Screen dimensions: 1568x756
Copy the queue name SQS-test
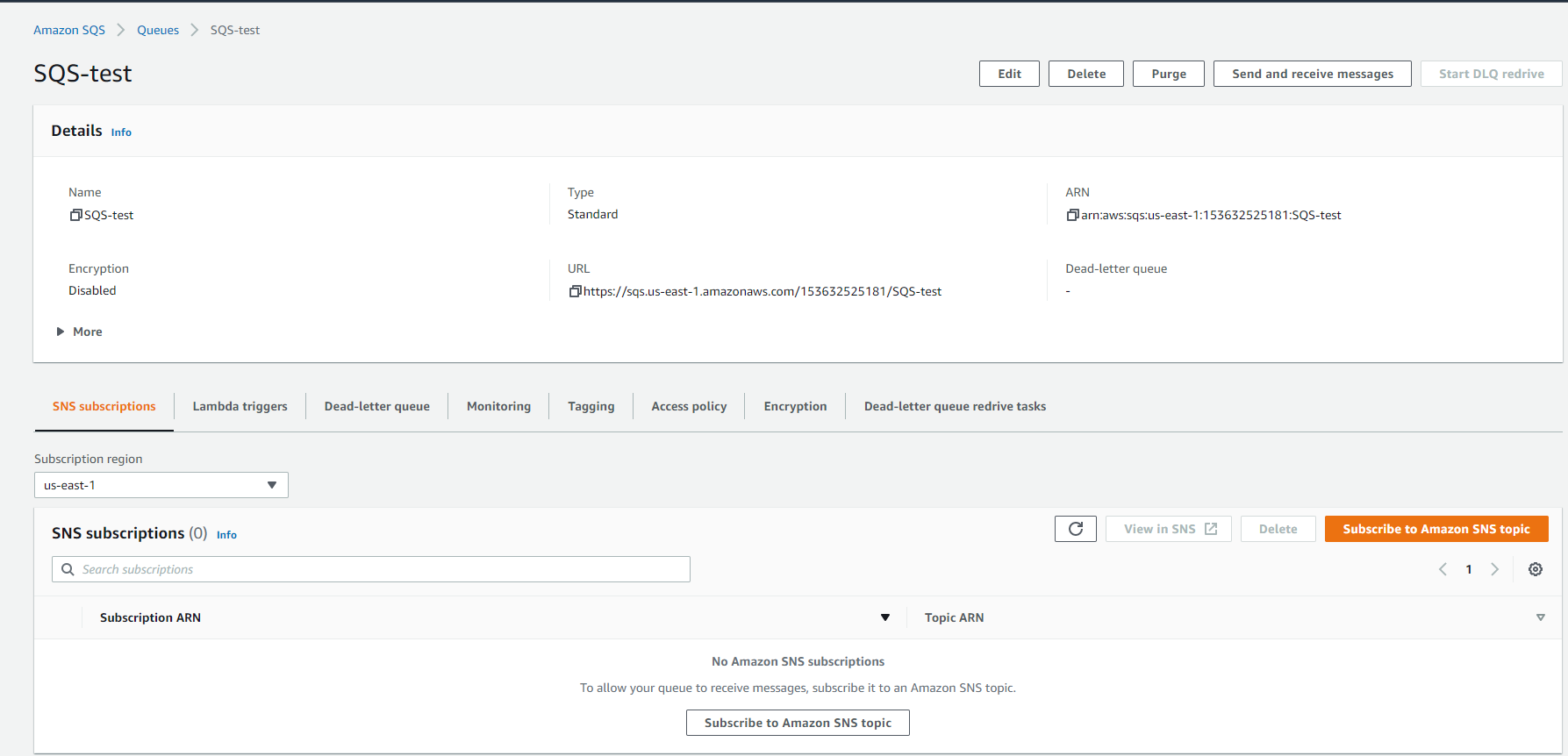click(75, 215)
